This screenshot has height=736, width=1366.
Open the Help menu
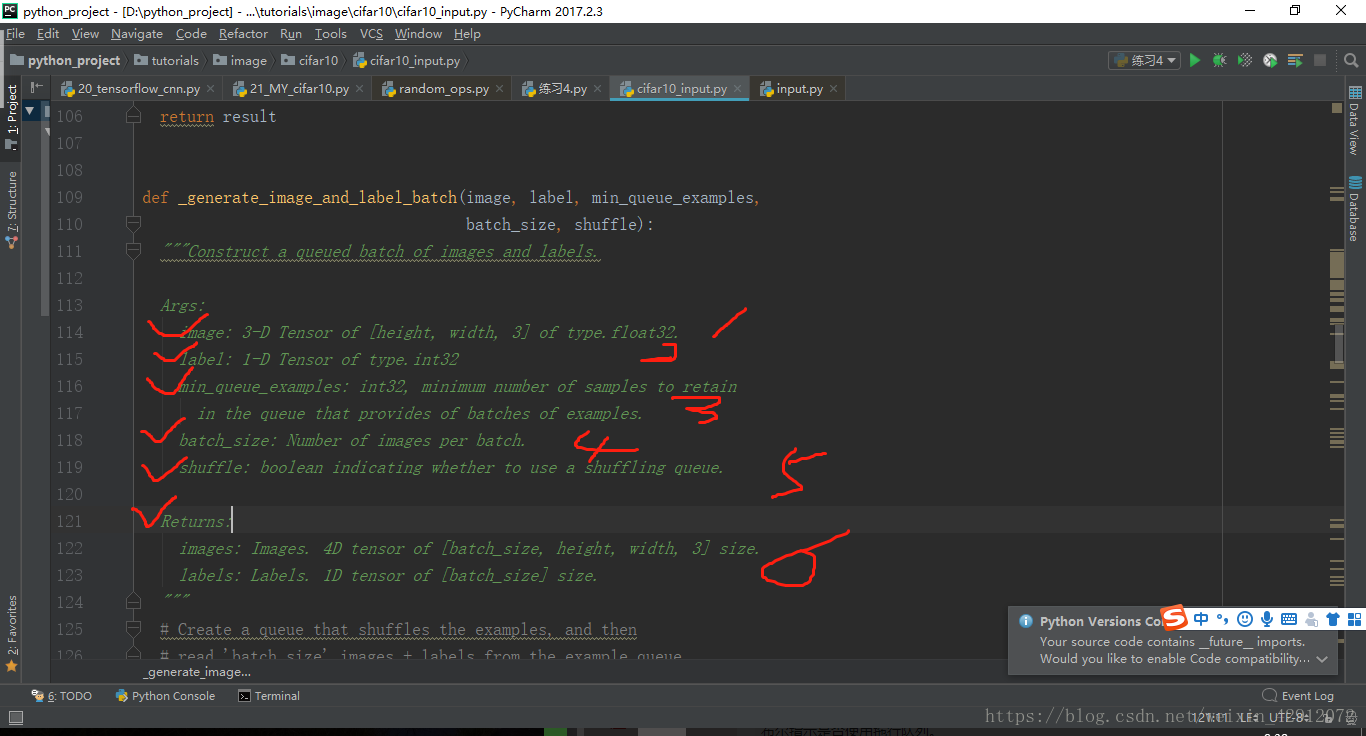[x=467, y=33]
